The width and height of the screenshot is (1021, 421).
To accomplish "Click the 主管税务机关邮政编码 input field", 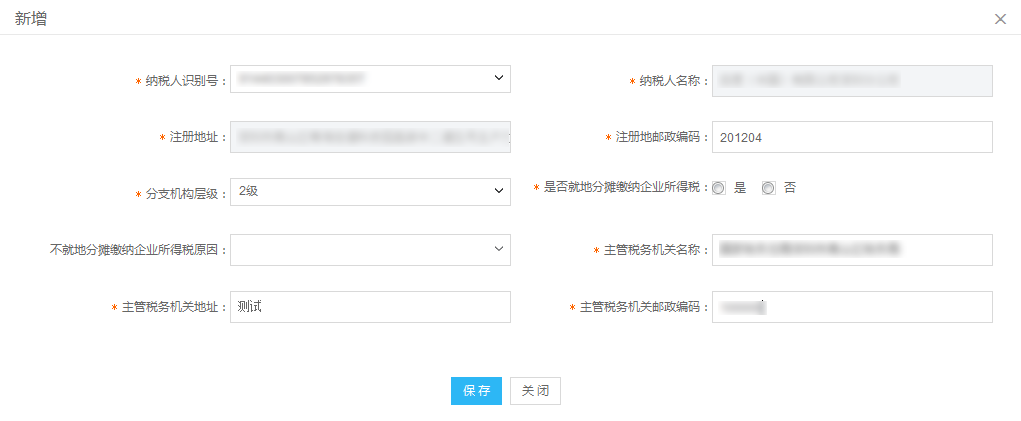I will tap(852, 306).
